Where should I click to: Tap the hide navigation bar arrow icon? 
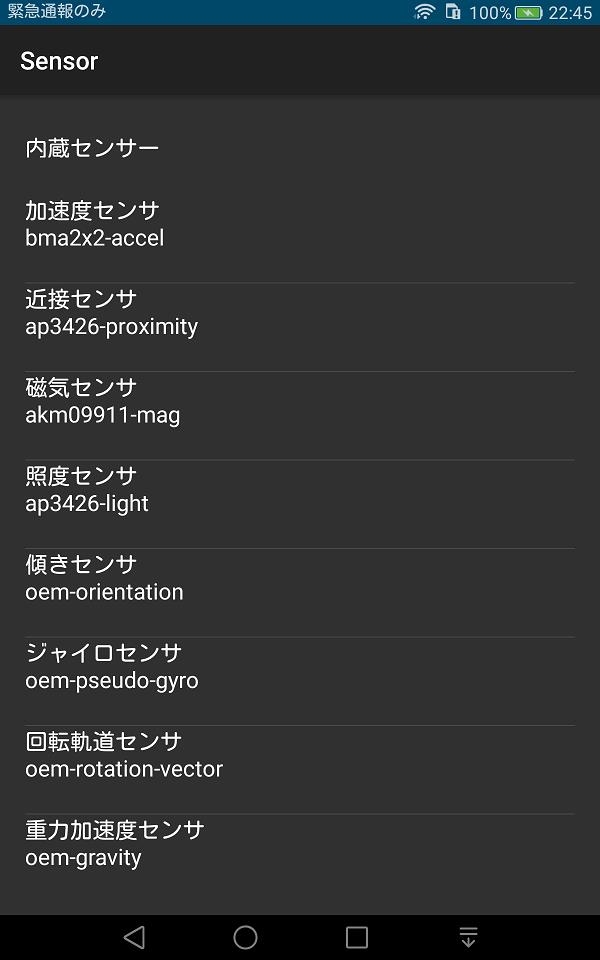[x=468, y=937]
